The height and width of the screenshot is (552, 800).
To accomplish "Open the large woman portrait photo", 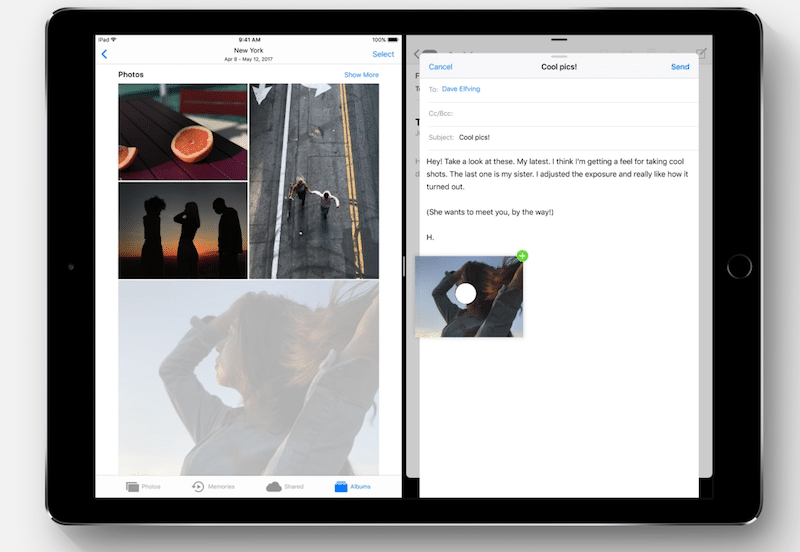I will (248, 377).
